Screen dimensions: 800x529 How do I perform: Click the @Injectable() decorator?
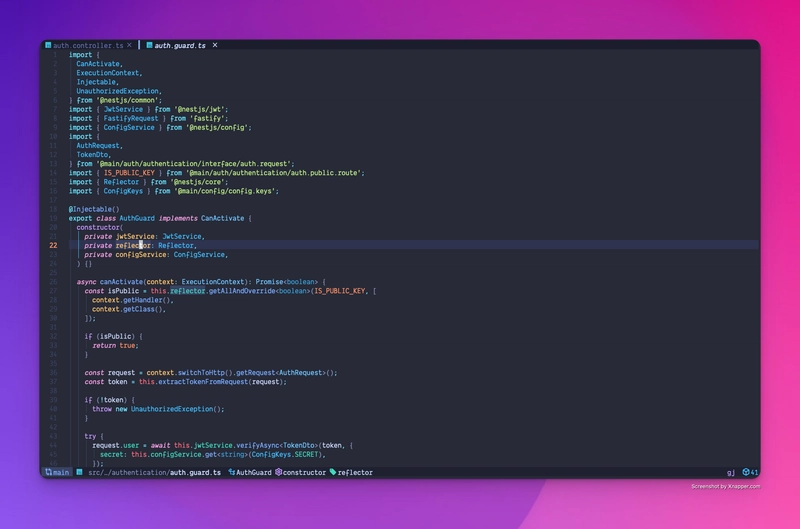pos(94,209)
